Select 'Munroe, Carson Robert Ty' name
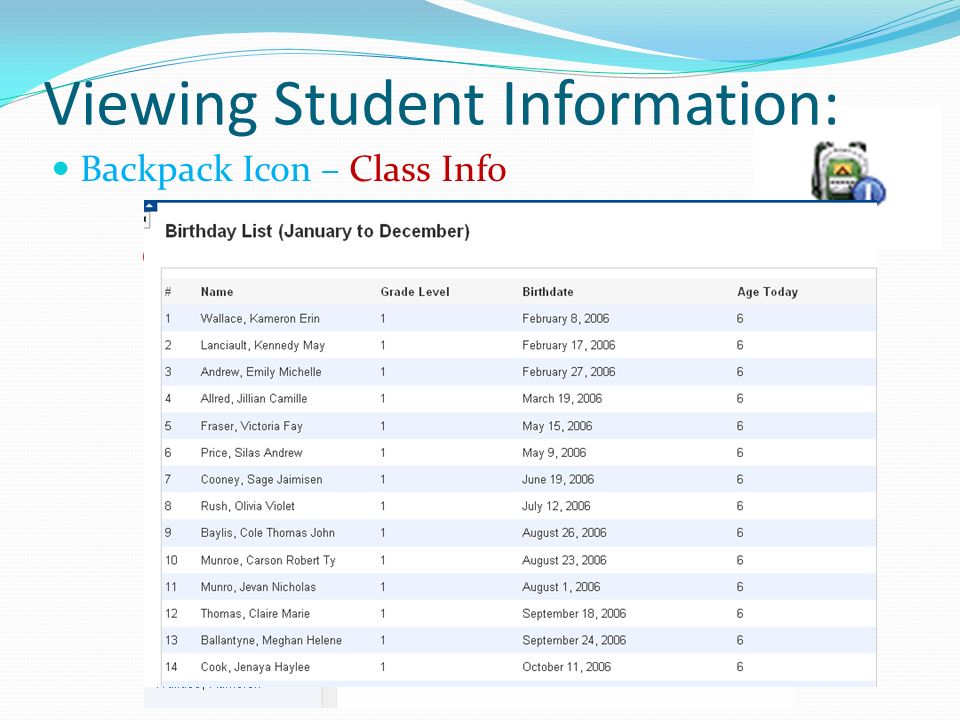The width and height of the screenshot is (960, 720). [x=268, y=560]
